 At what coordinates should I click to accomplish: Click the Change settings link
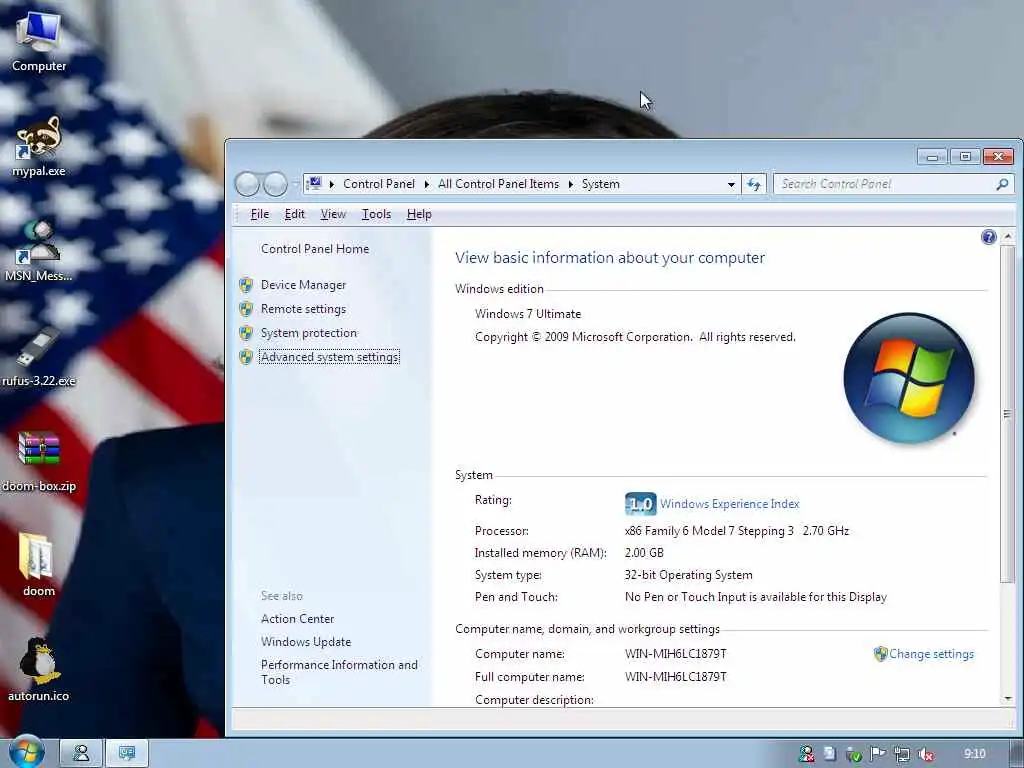click(x=931, y=654)
